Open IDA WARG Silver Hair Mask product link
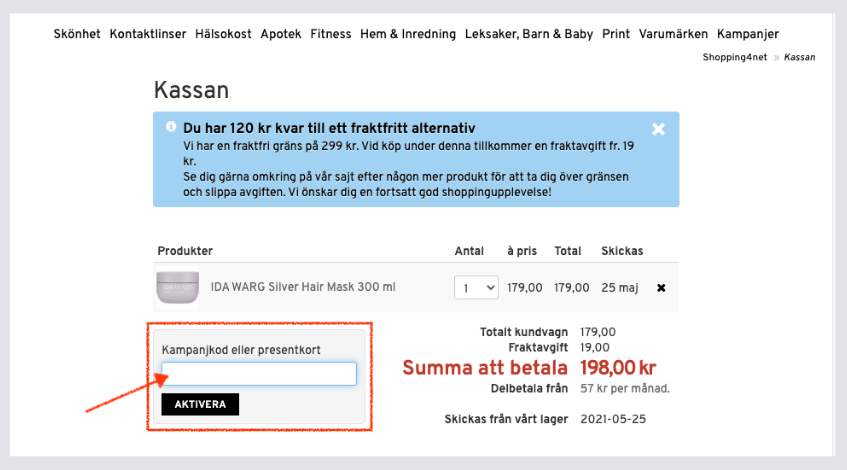The image size is (847, 470). (303, 288)
